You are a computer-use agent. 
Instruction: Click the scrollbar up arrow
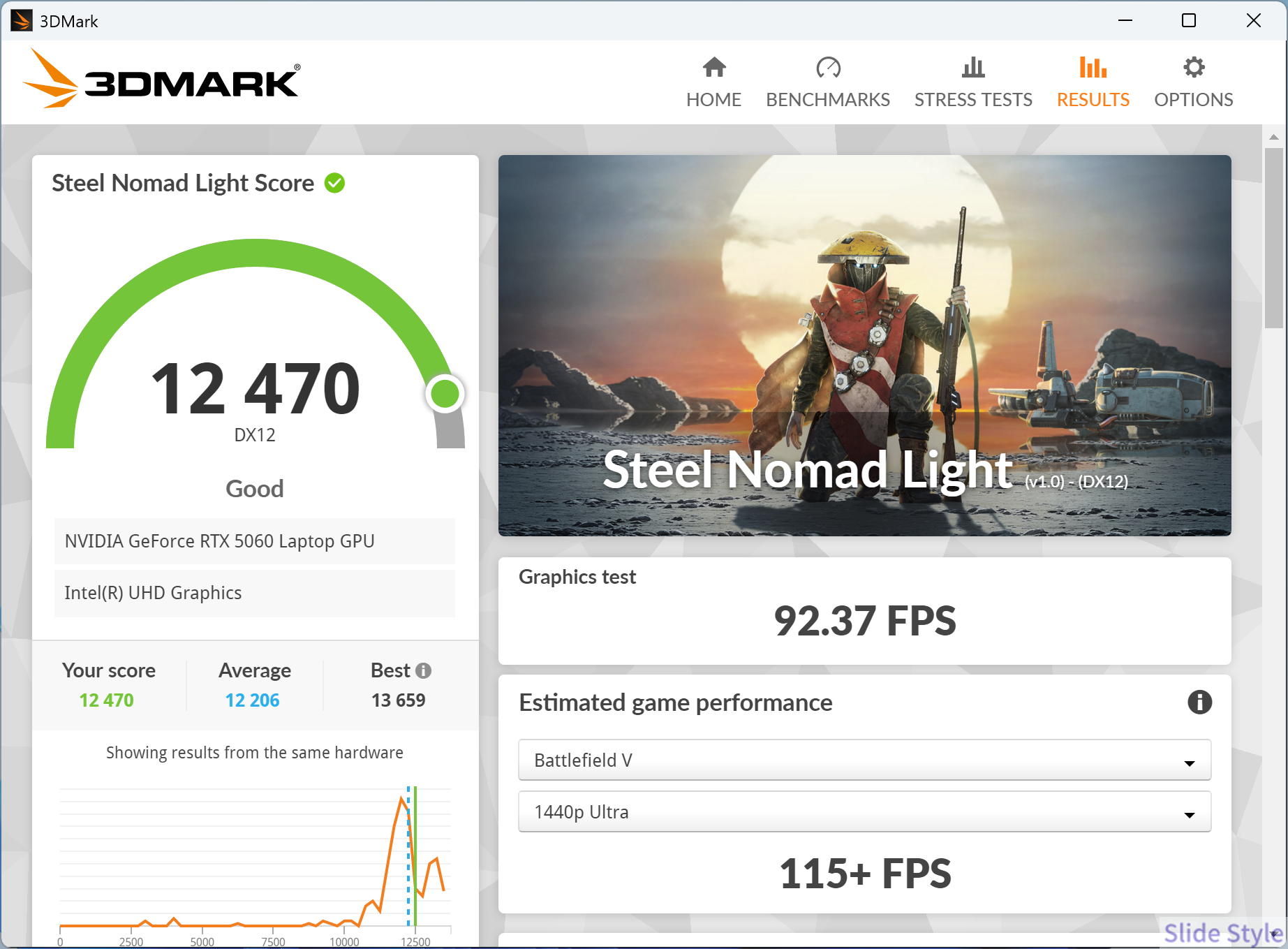click(1274, 137)
